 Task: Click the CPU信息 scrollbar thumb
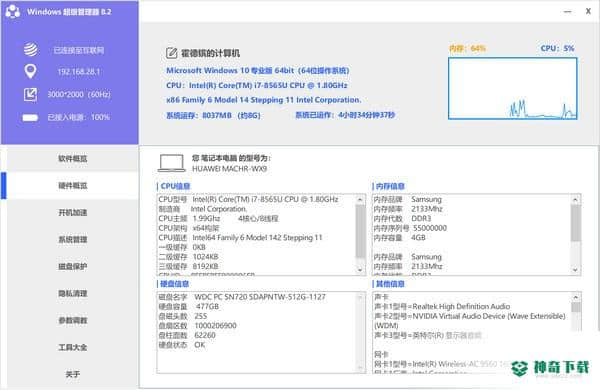(x=360, y=231)
